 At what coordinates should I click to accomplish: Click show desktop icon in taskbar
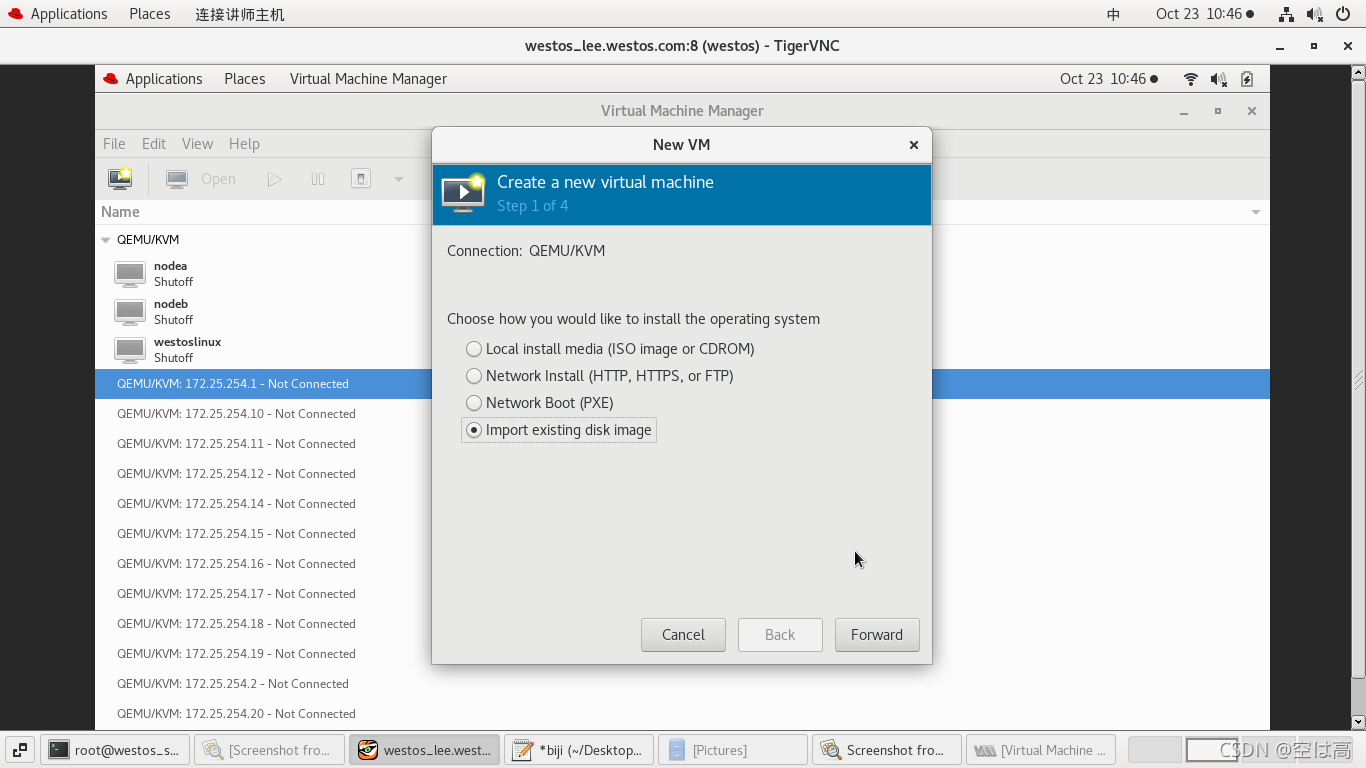19,750
